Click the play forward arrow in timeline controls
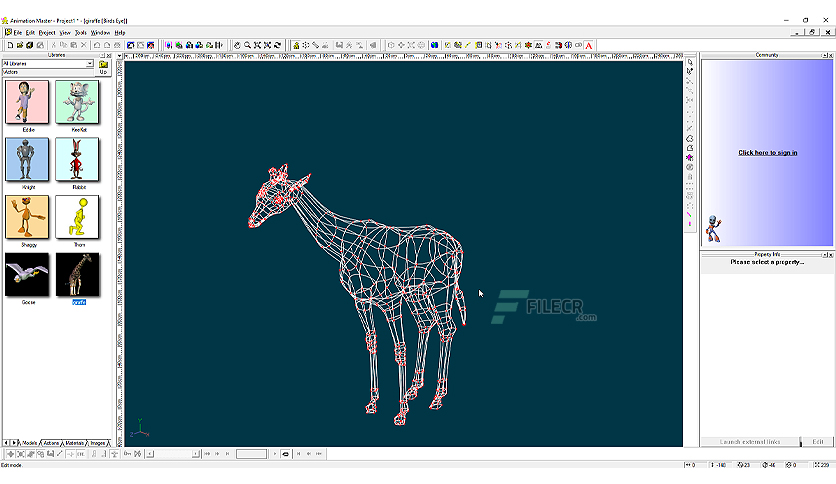The image size is (836, 484). coord(275,454)
